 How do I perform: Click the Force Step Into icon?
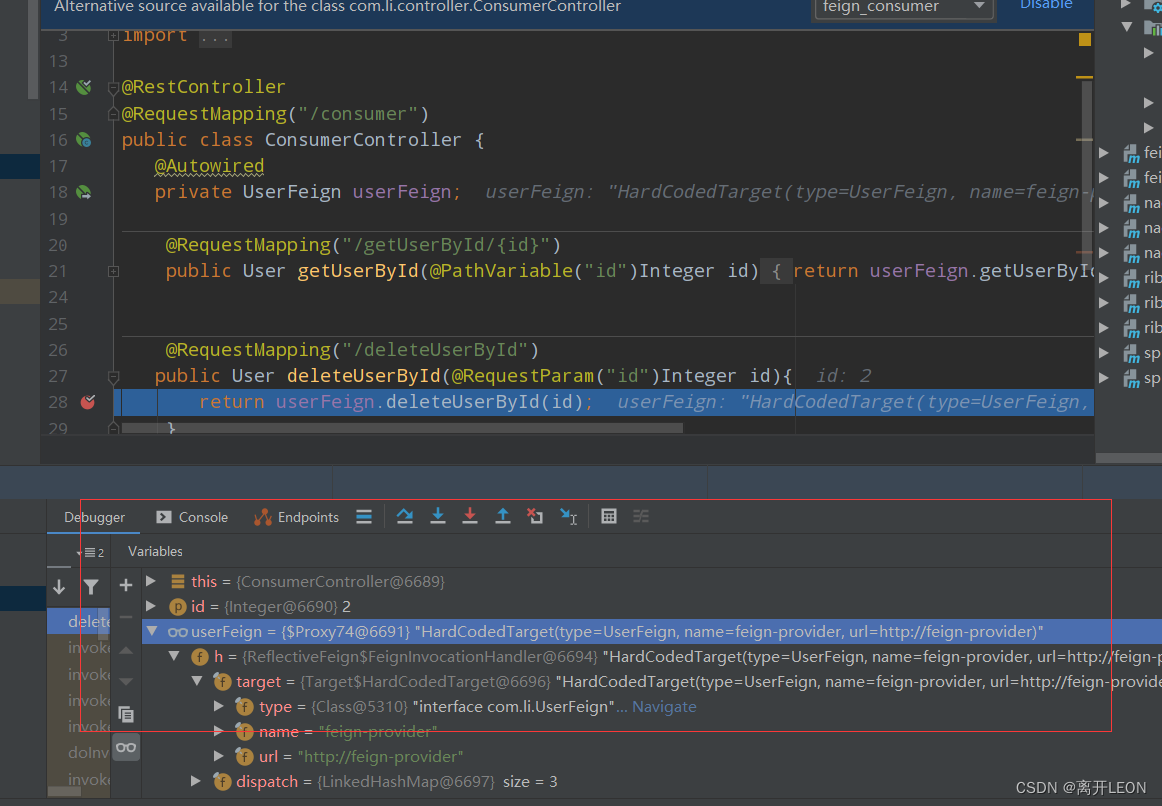(470, 516)
